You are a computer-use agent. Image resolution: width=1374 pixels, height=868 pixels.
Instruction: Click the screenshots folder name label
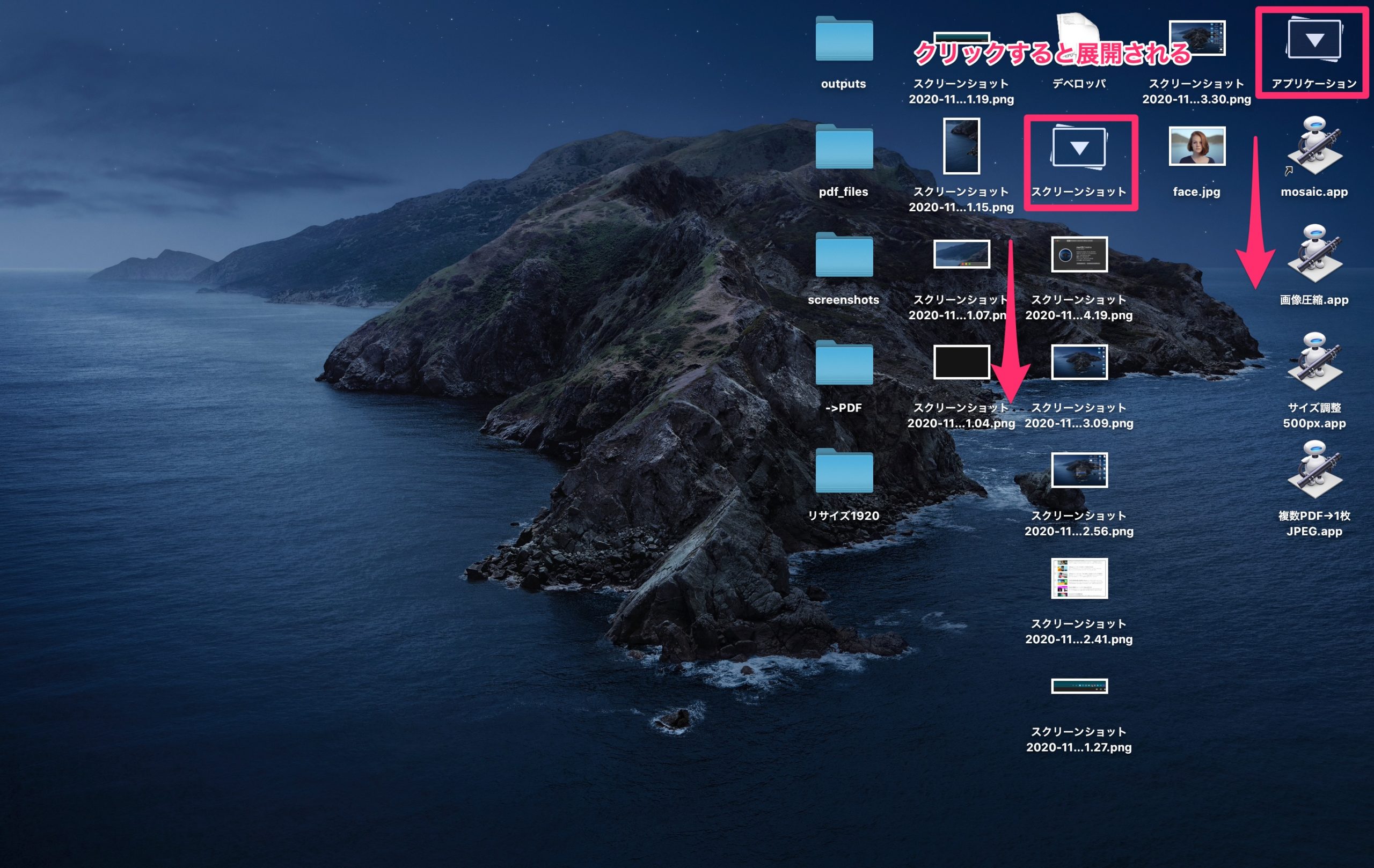[x=843, y=300]
